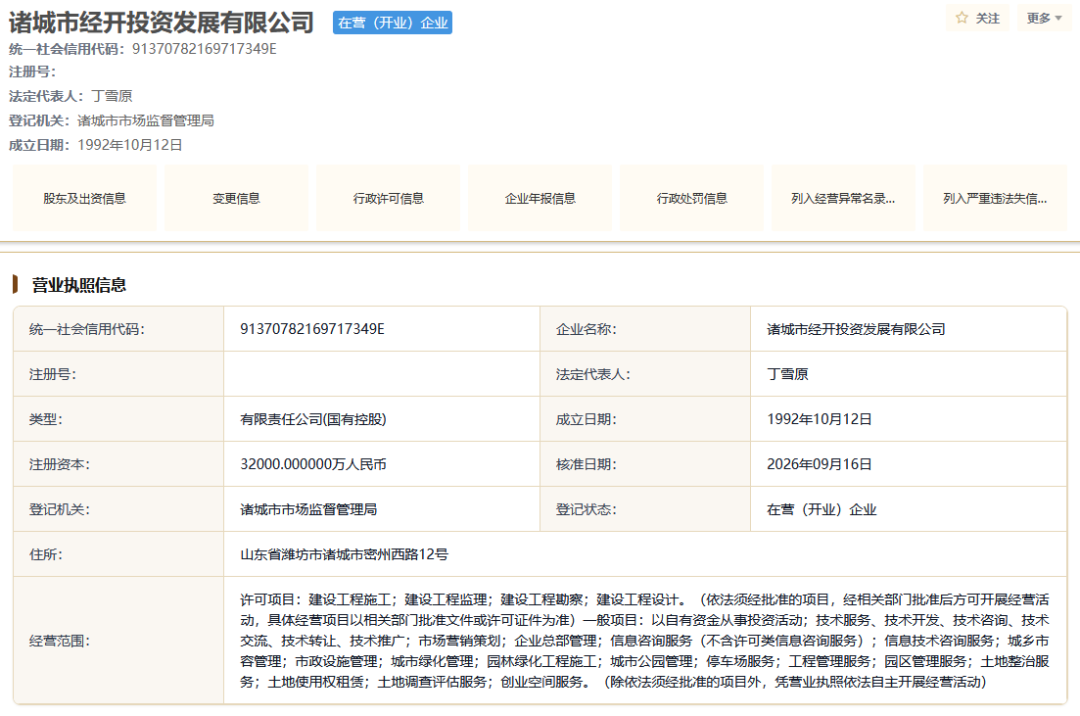This screenshot has width=1080, height=716.
Task: Click the type value 有限责任公司(国有控股)
Action: (x=313, y=419)
